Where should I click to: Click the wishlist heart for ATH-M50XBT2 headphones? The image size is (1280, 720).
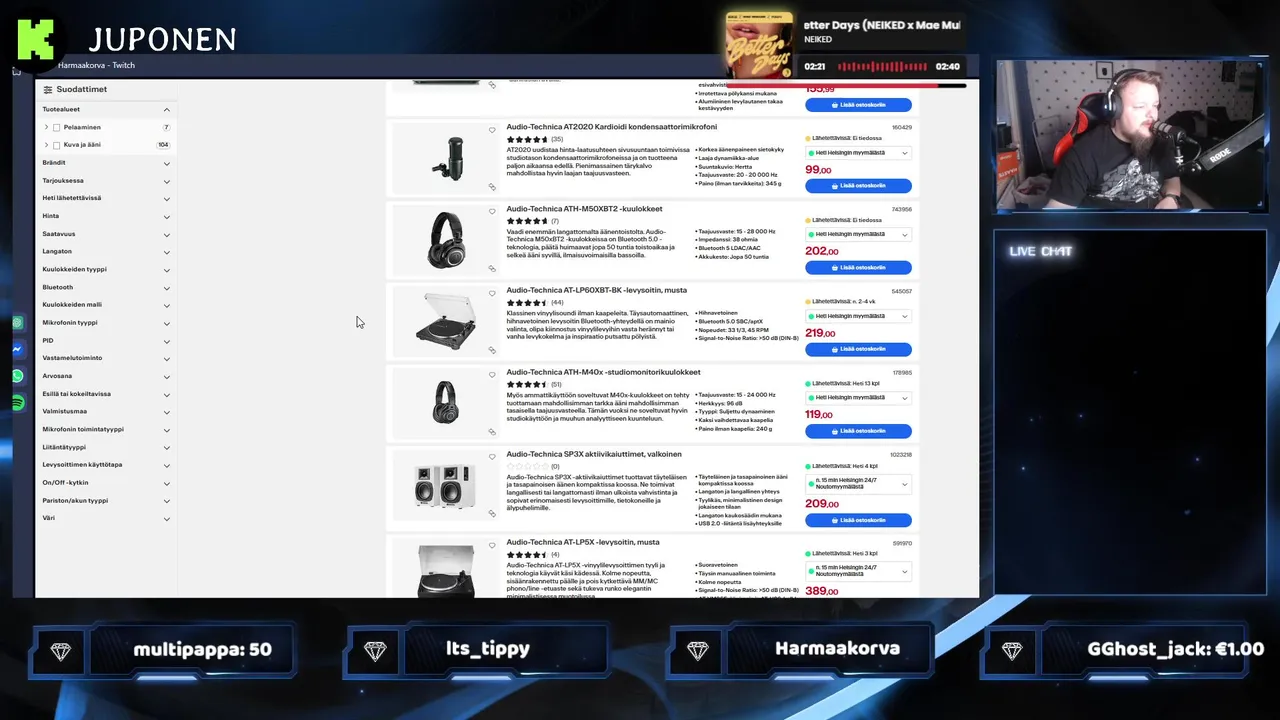click(492, 212)
